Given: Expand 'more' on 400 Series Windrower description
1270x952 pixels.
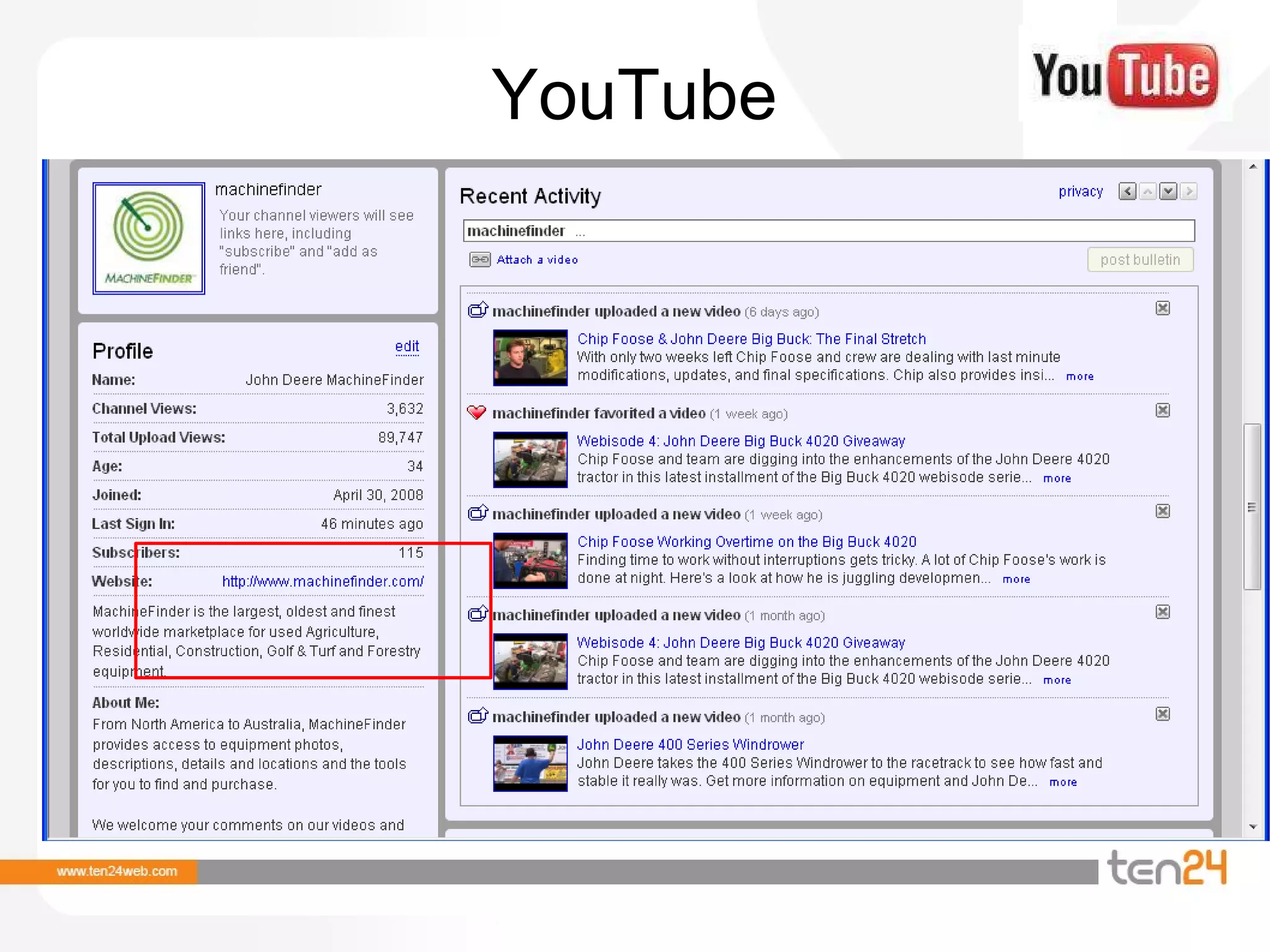Looking at the screenshot, I should [x=1063, y=782].
